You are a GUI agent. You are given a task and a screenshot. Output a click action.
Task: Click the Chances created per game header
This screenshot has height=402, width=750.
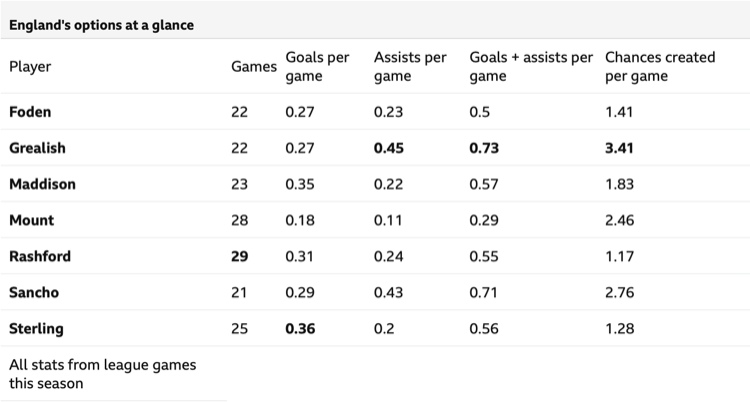point(660,67)
